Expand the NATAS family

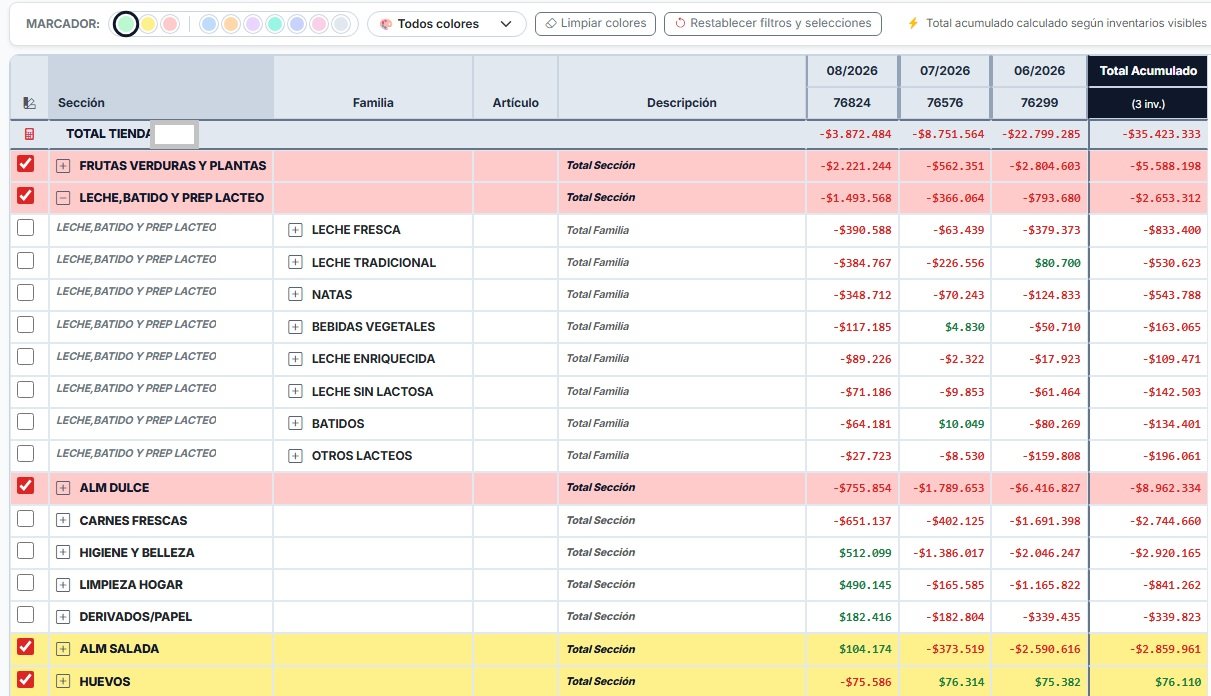coord(295,295)
